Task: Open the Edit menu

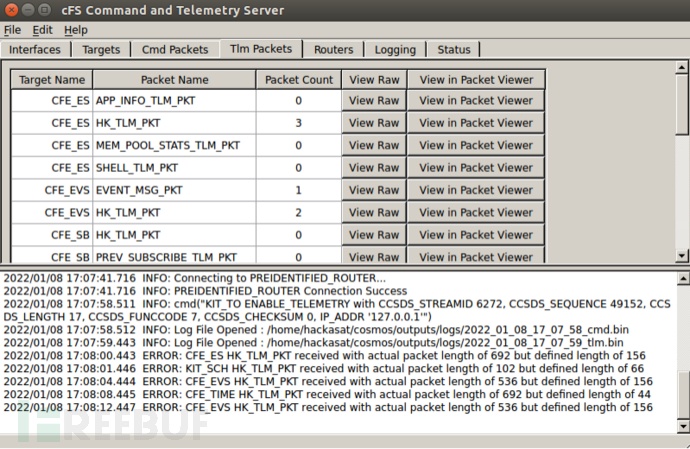Action: pos(42,30)
